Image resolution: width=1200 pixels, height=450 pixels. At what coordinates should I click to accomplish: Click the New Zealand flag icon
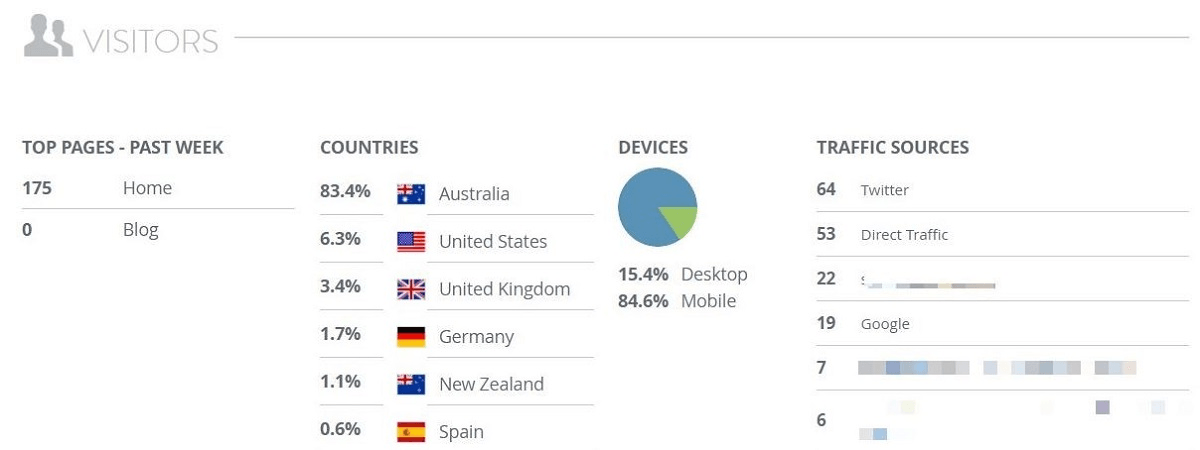411,384
